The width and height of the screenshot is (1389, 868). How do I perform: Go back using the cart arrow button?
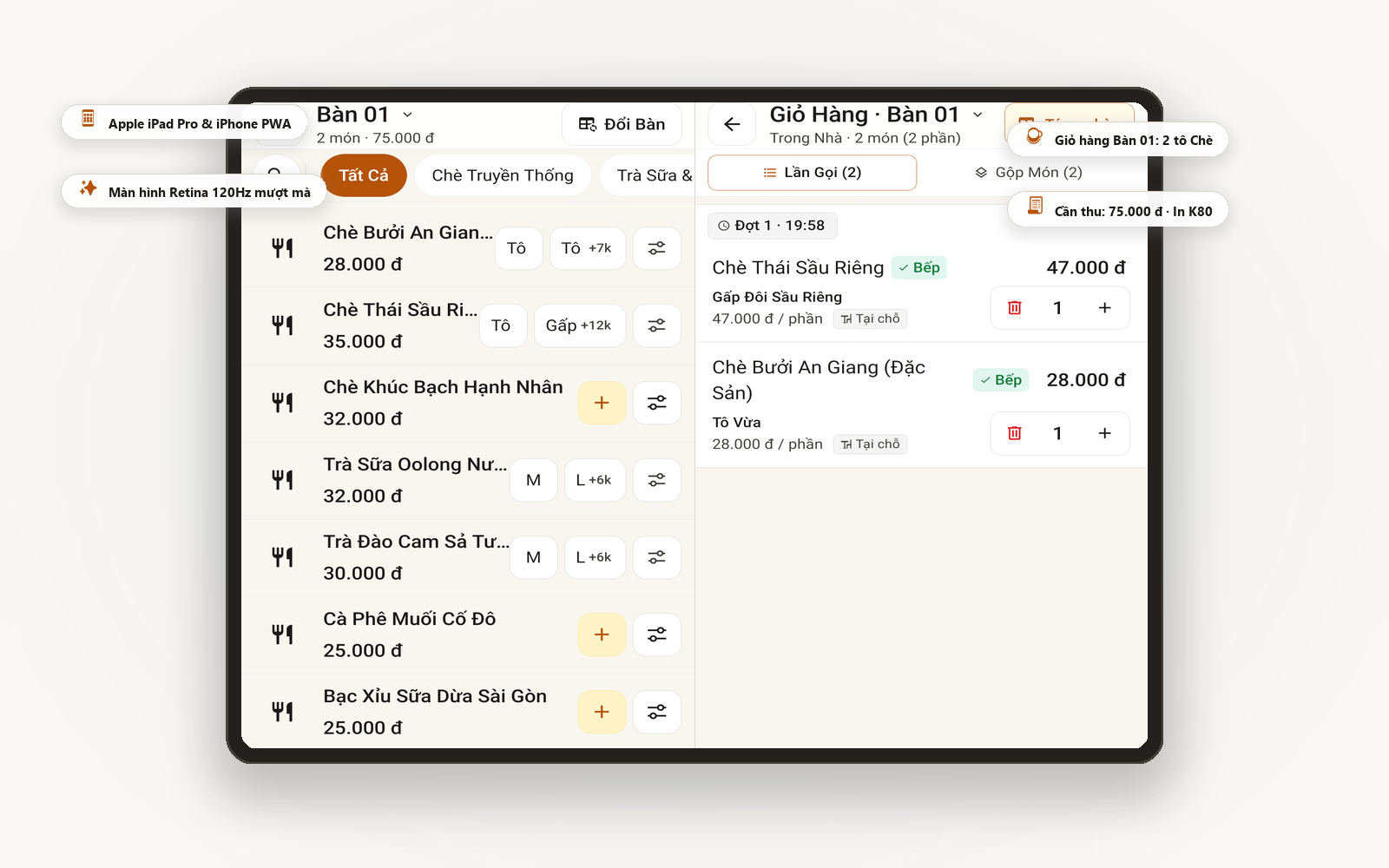732,124
